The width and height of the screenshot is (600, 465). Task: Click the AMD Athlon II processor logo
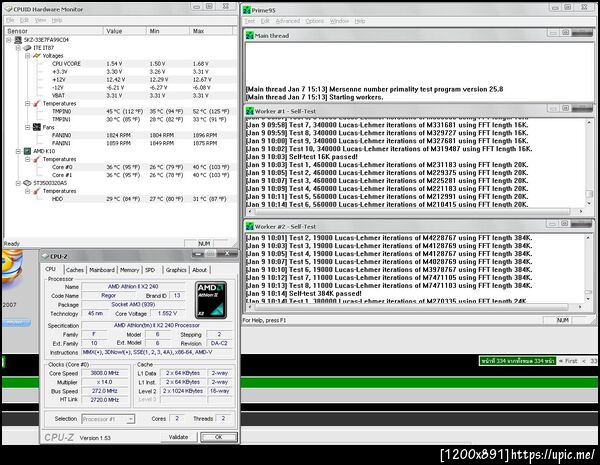211,300
